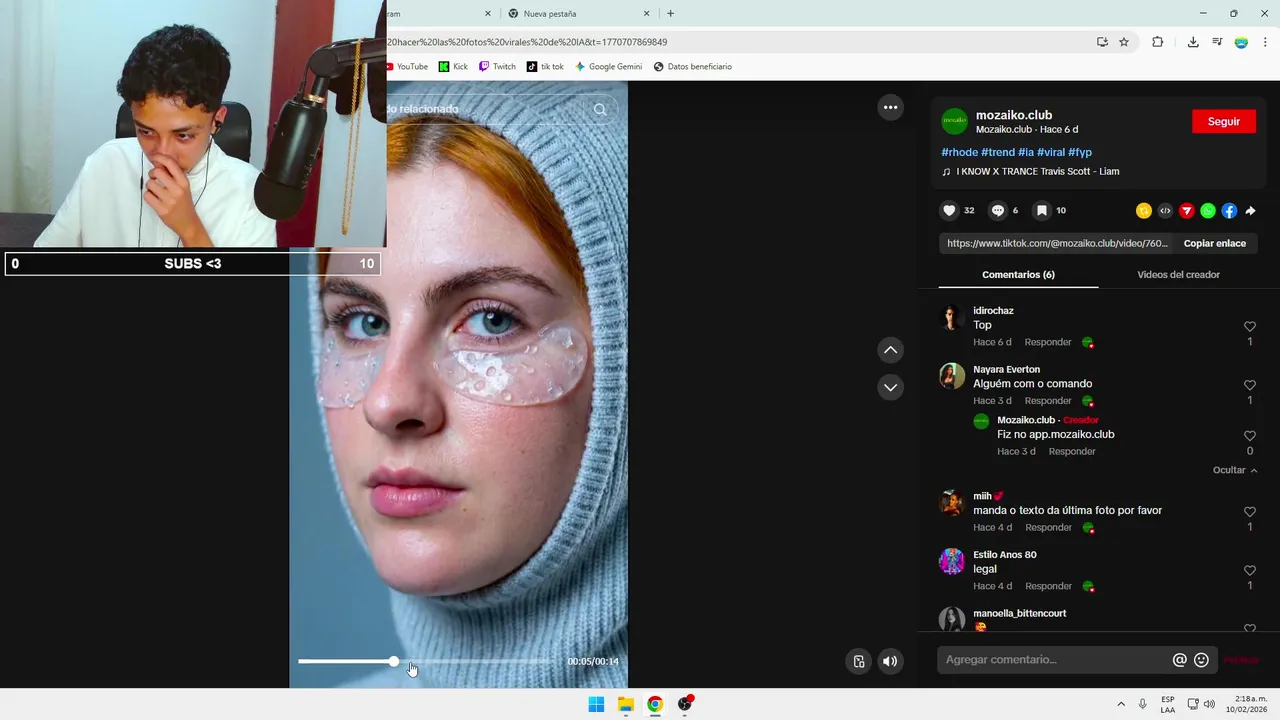Bookmark this page with the star icon
1280x720 pixels.
pyautogui.click(x=1124, y=42)
